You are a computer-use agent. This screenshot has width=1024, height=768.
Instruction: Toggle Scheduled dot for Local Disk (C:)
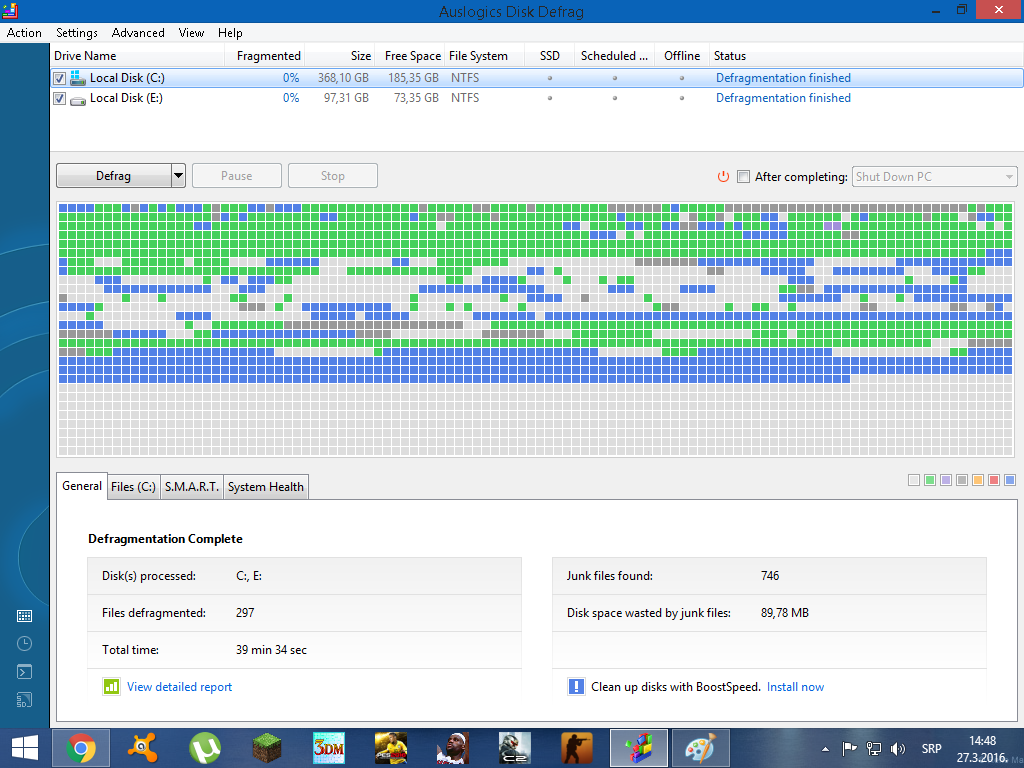pos(615,78)
